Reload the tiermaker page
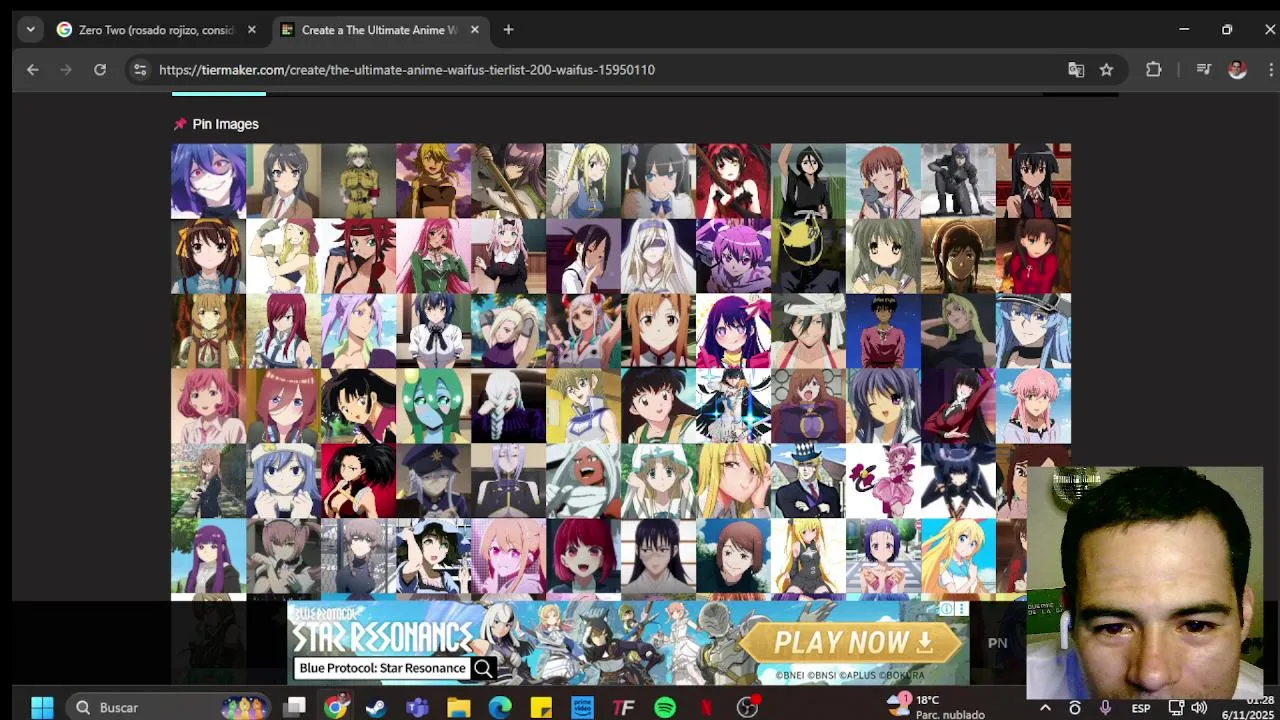Screen dimensions: 1280x720 [100, 70]
